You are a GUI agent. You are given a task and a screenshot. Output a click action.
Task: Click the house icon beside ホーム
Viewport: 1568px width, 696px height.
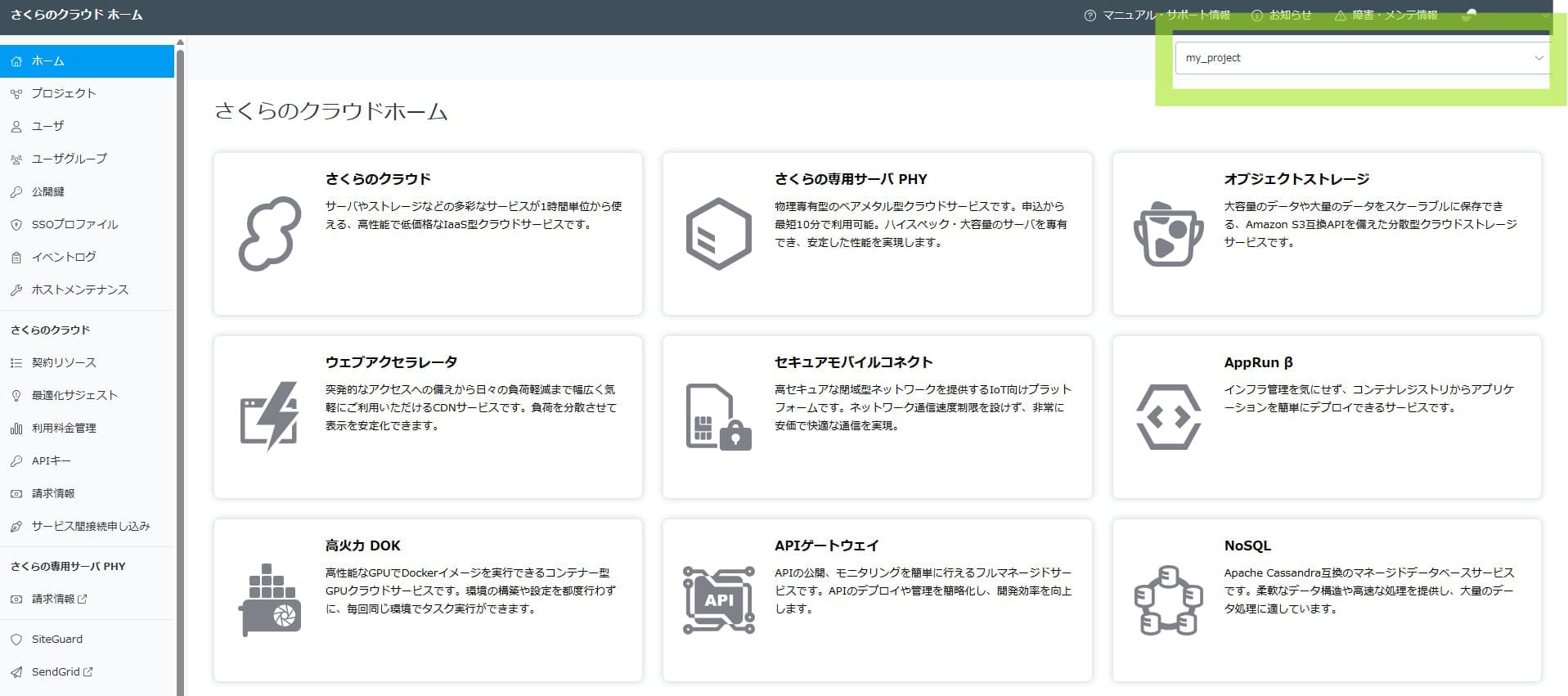tap(16, 61)
